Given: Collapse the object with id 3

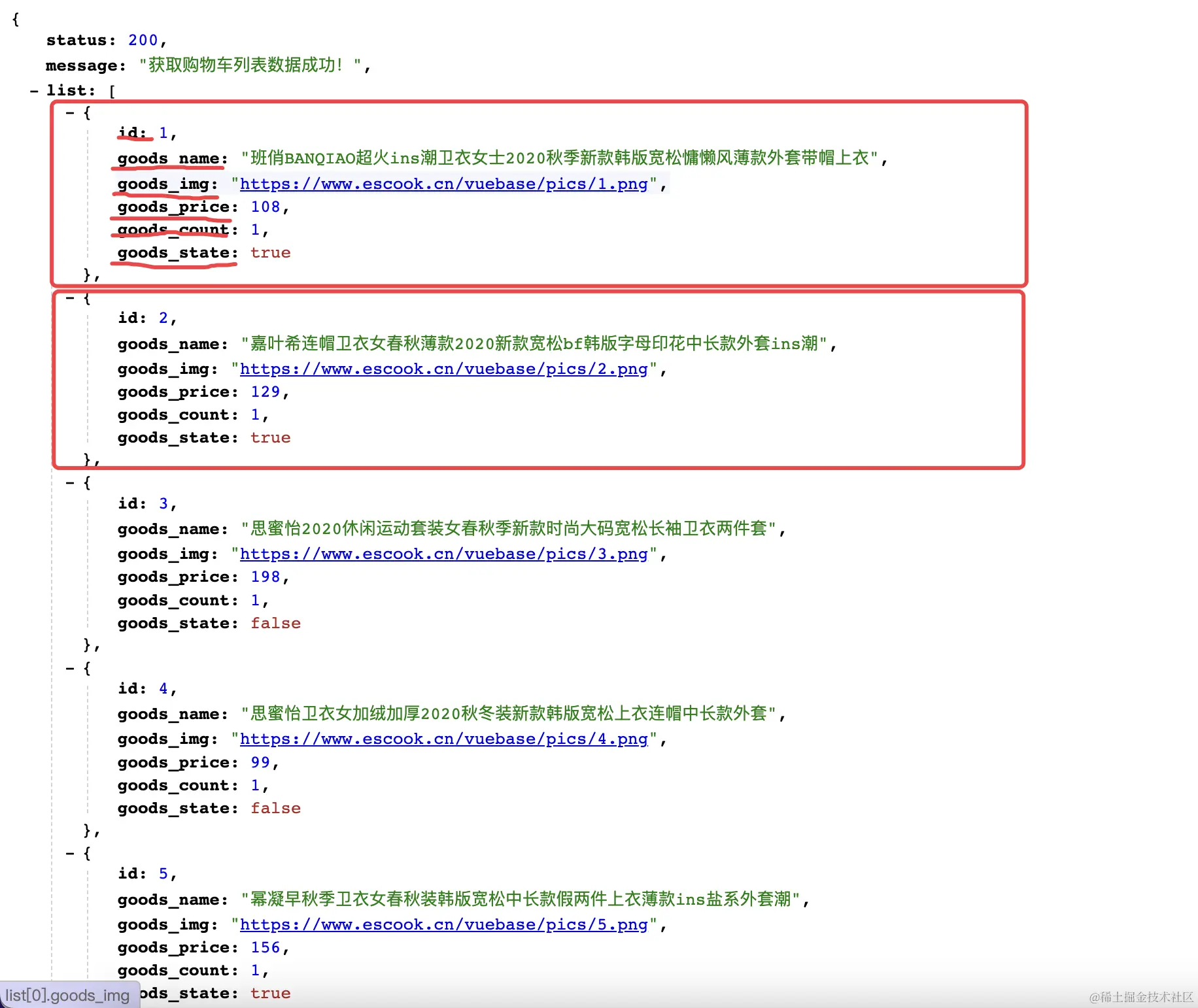Looking at the screenshot, I should click(x=70, y=483).
